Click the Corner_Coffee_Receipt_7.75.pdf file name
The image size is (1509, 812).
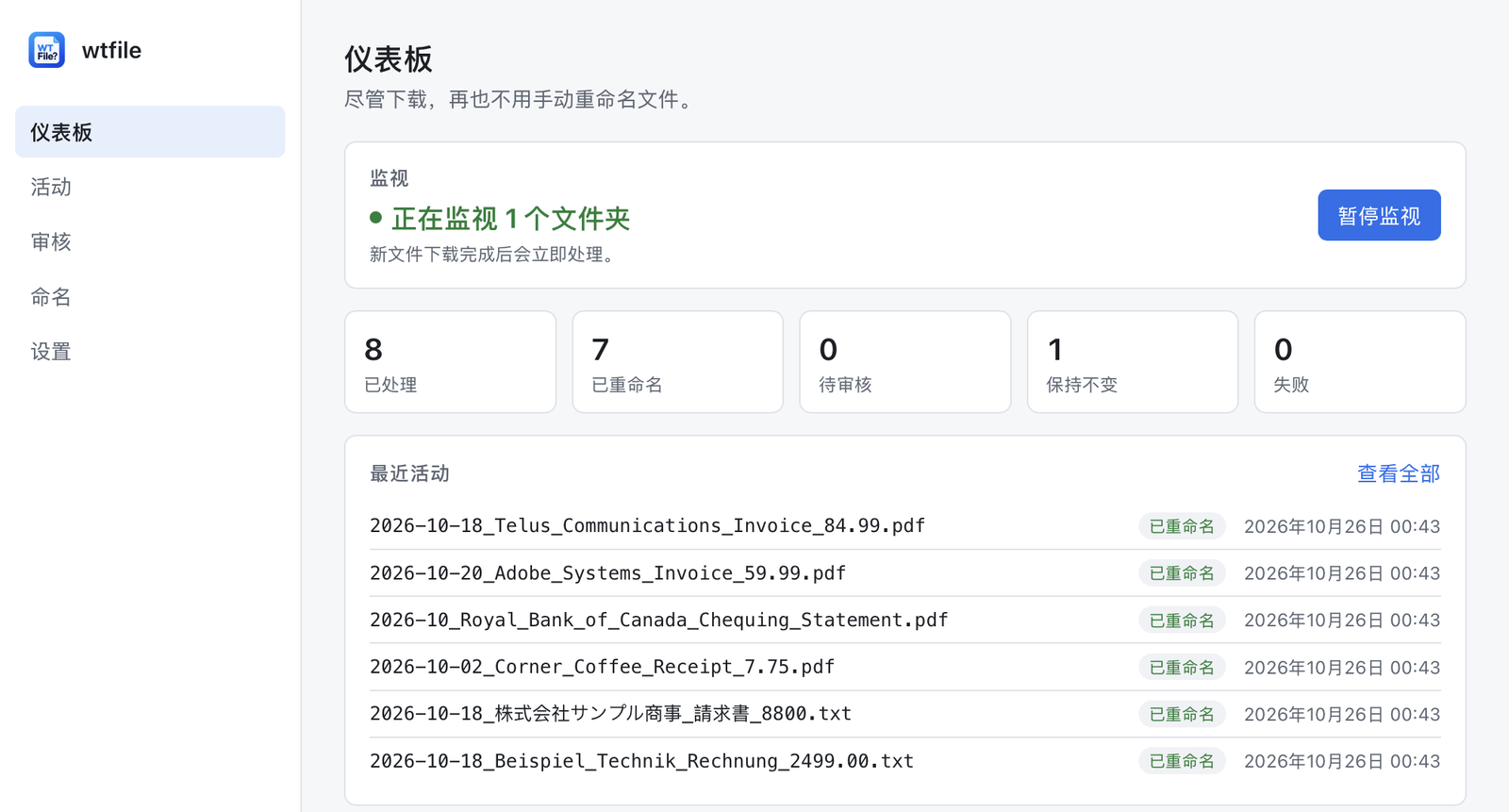tap(602, 667)
